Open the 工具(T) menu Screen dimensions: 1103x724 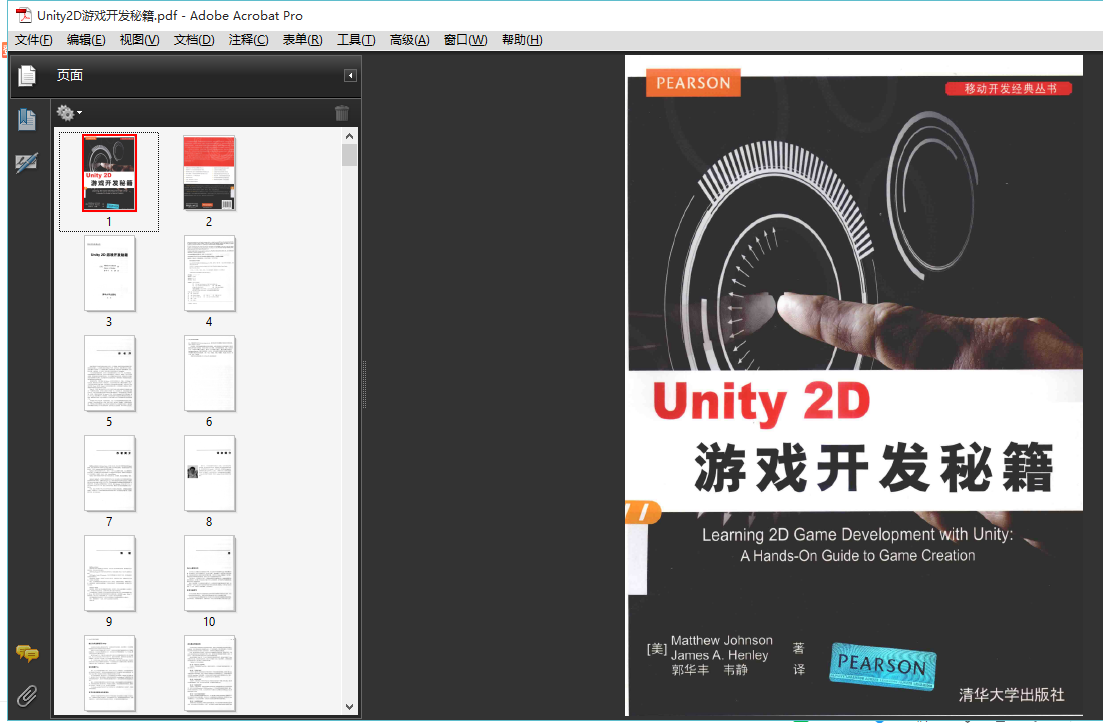click(356, 40)
